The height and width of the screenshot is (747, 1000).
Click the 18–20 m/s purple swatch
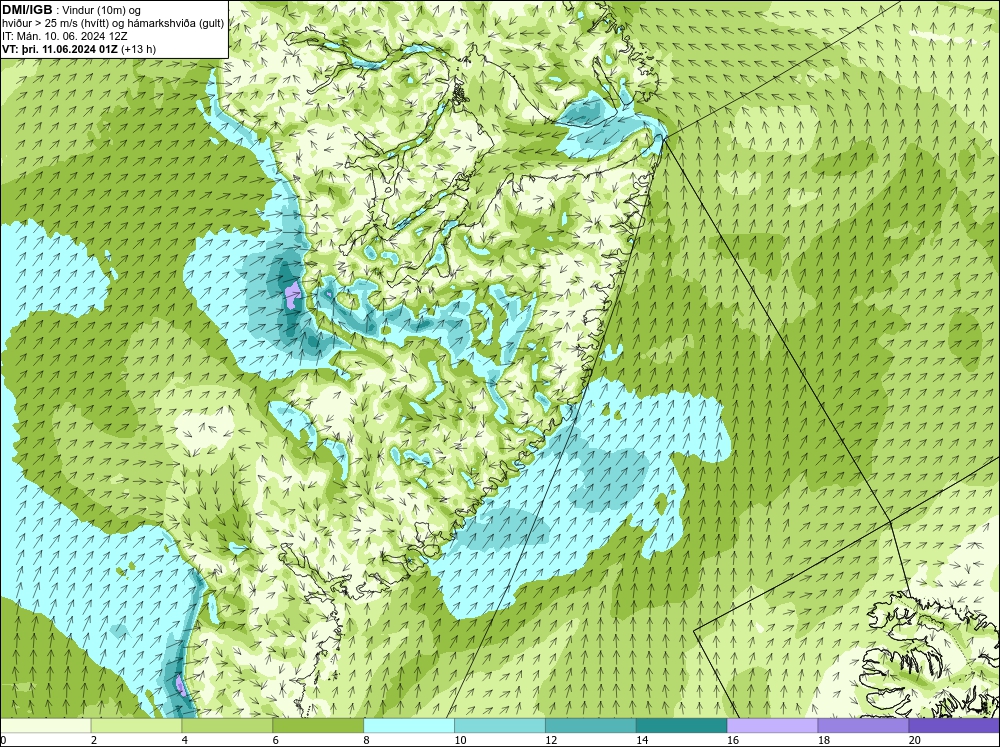tap(863, 726)
